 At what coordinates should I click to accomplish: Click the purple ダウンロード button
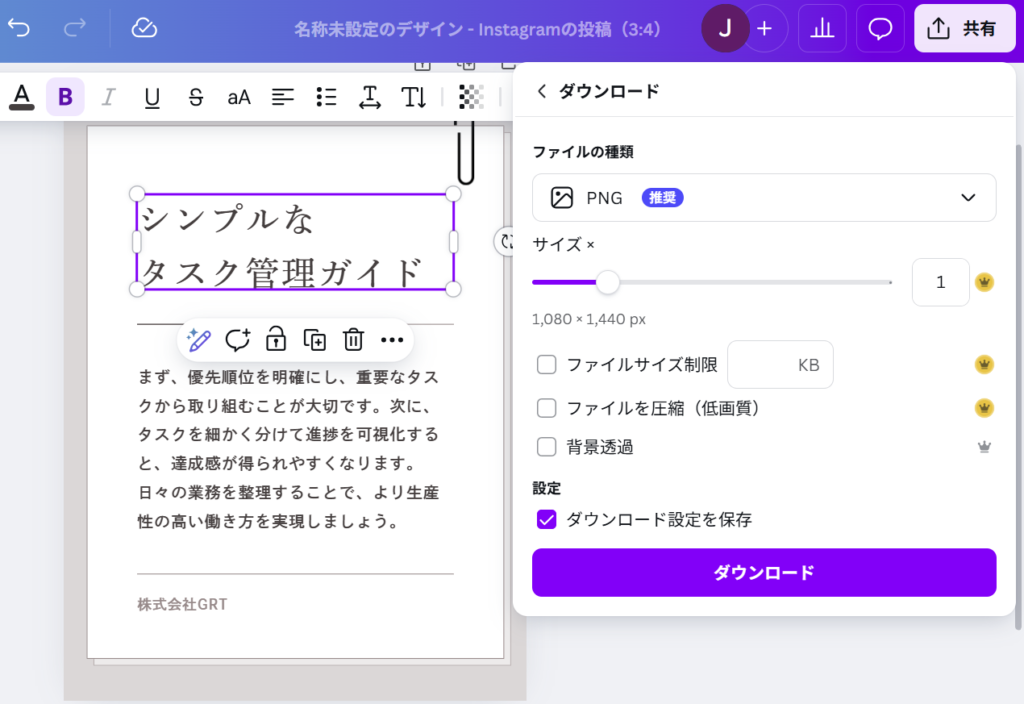(x=764, y=572)
